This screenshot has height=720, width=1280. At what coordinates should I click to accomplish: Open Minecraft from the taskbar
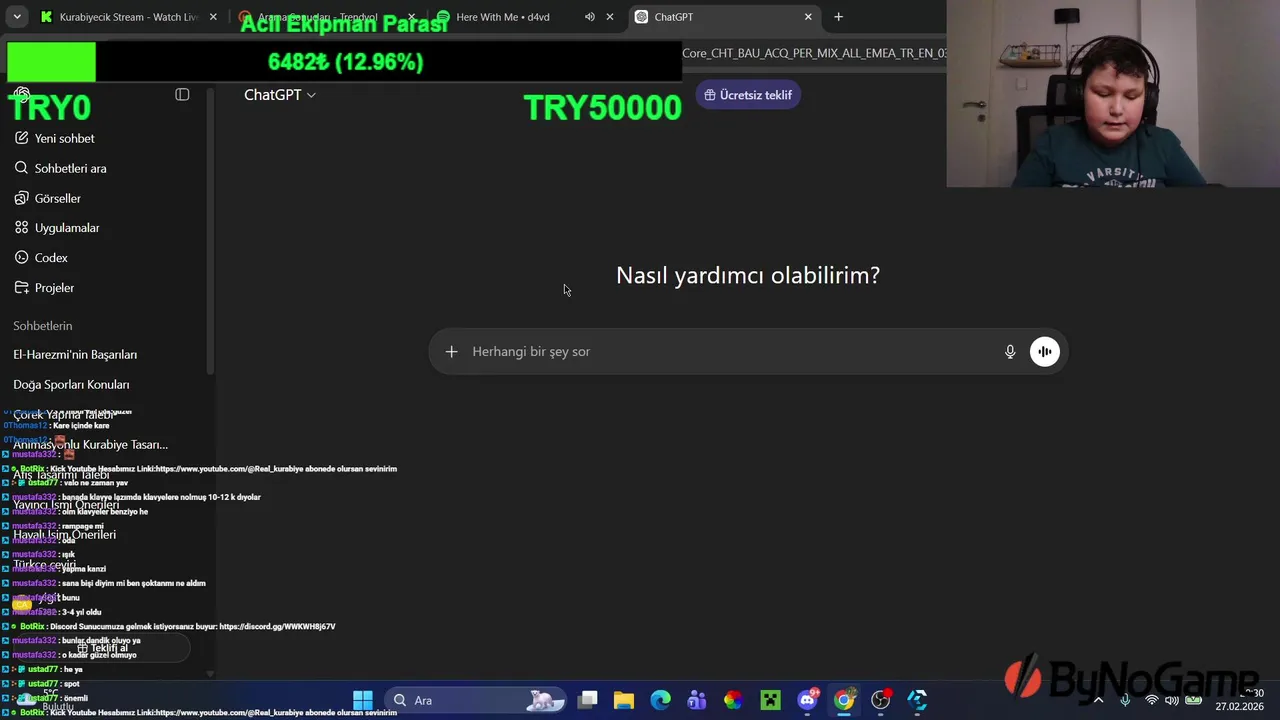pos(770,700)
